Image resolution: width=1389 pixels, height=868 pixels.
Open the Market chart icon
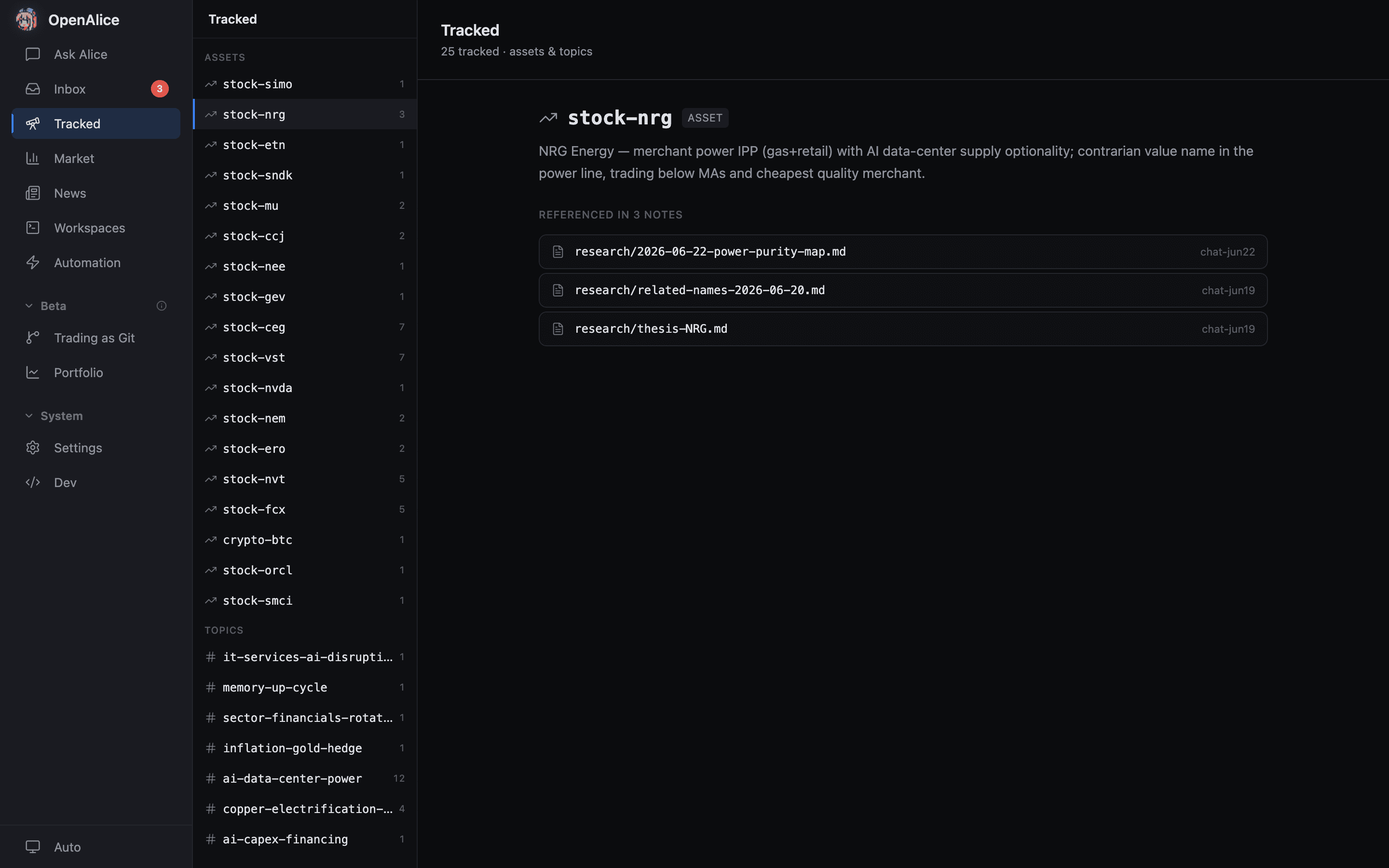[x=33, y=159]
